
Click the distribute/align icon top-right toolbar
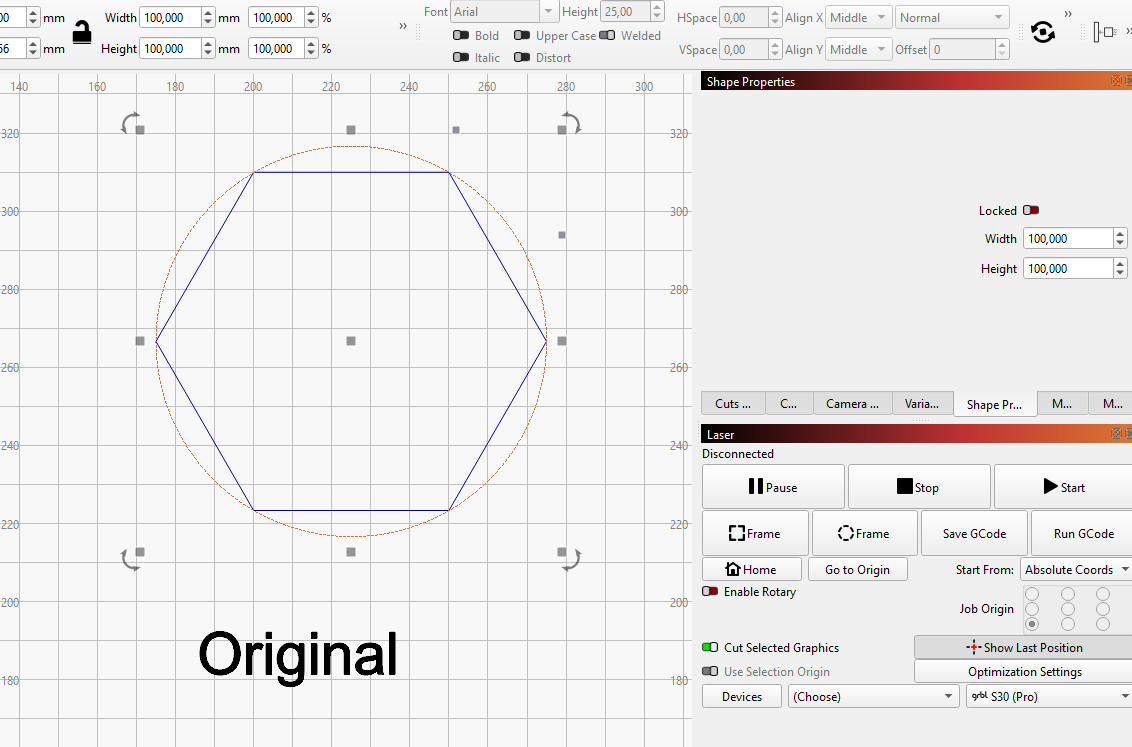(x=1106, y=32)
